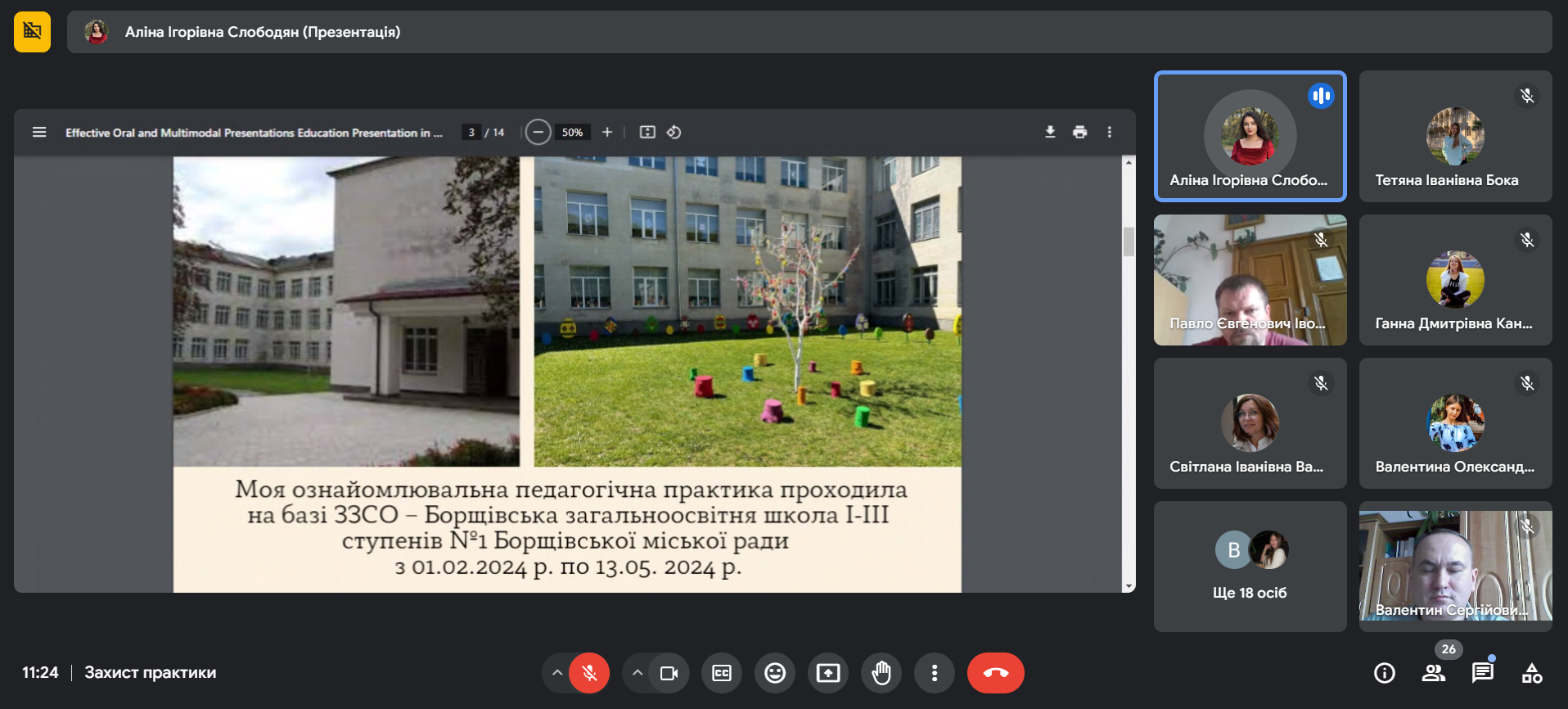Viewport: 1568px width, 709px height.
Task: Click muted mic icon on Ганна's tile
Action: point(1527,240)
